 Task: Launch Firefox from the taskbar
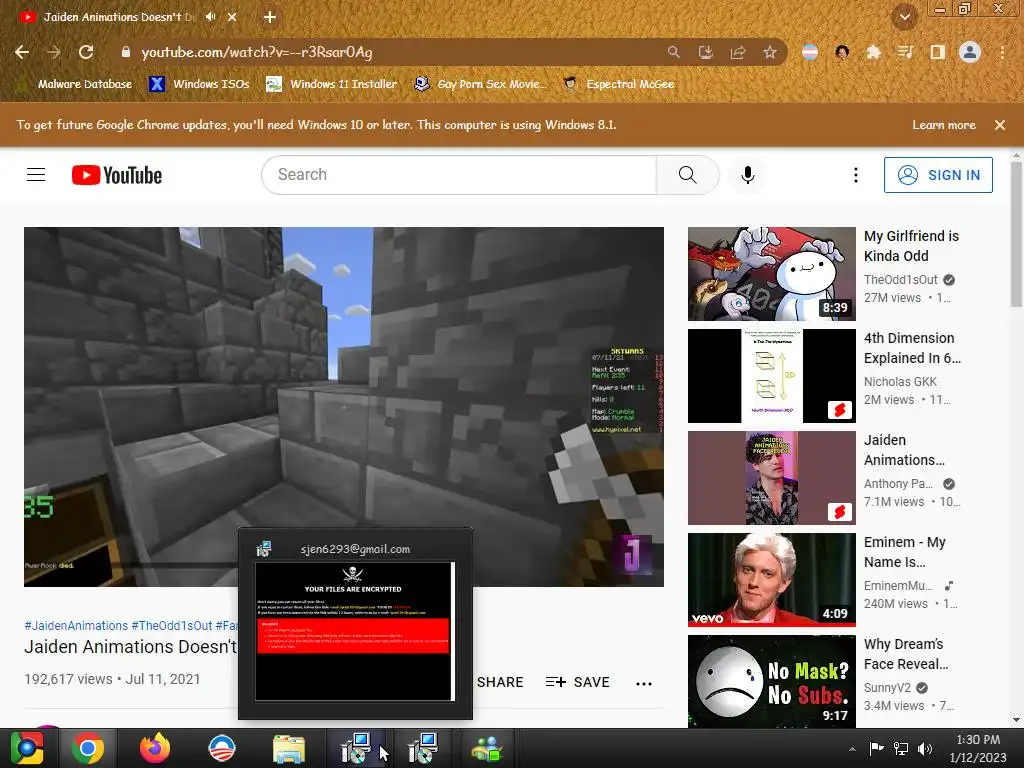pyautogui.click(x=155, y=748)
